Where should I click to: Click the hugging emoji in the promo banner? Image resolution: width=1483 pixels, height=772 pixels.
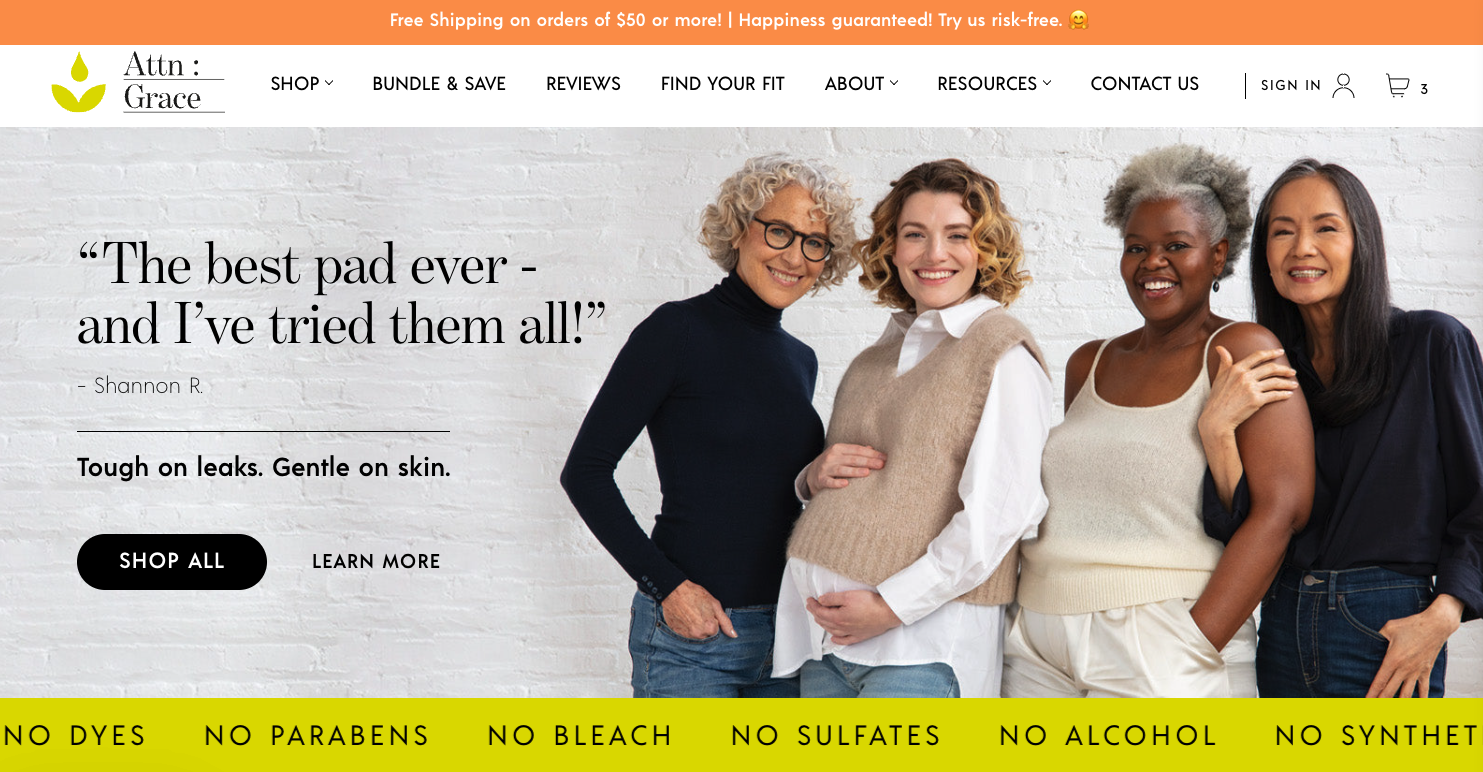tap(1078, 20)
